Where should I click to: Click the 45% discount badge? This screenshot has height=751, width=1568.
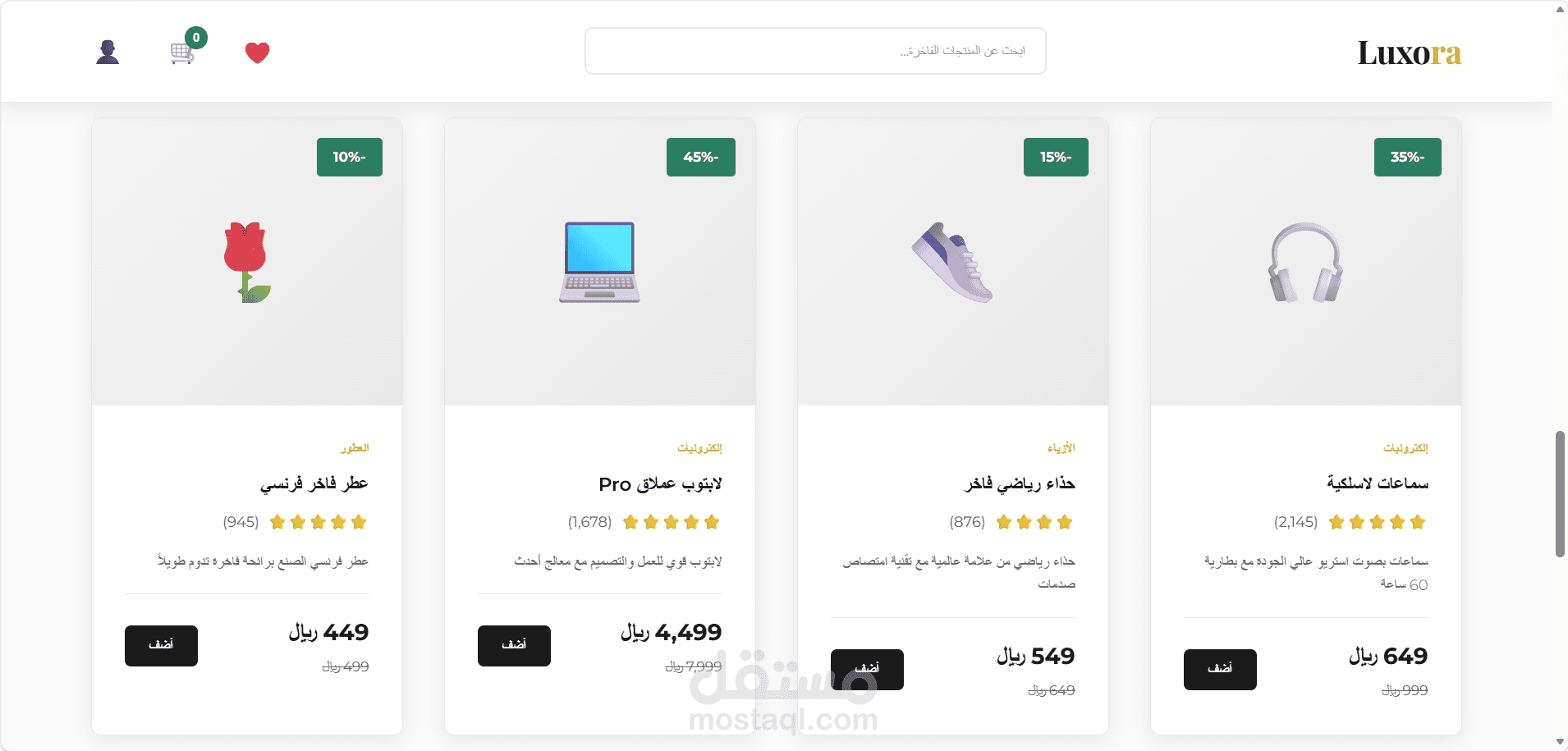[x=701, y=157]
